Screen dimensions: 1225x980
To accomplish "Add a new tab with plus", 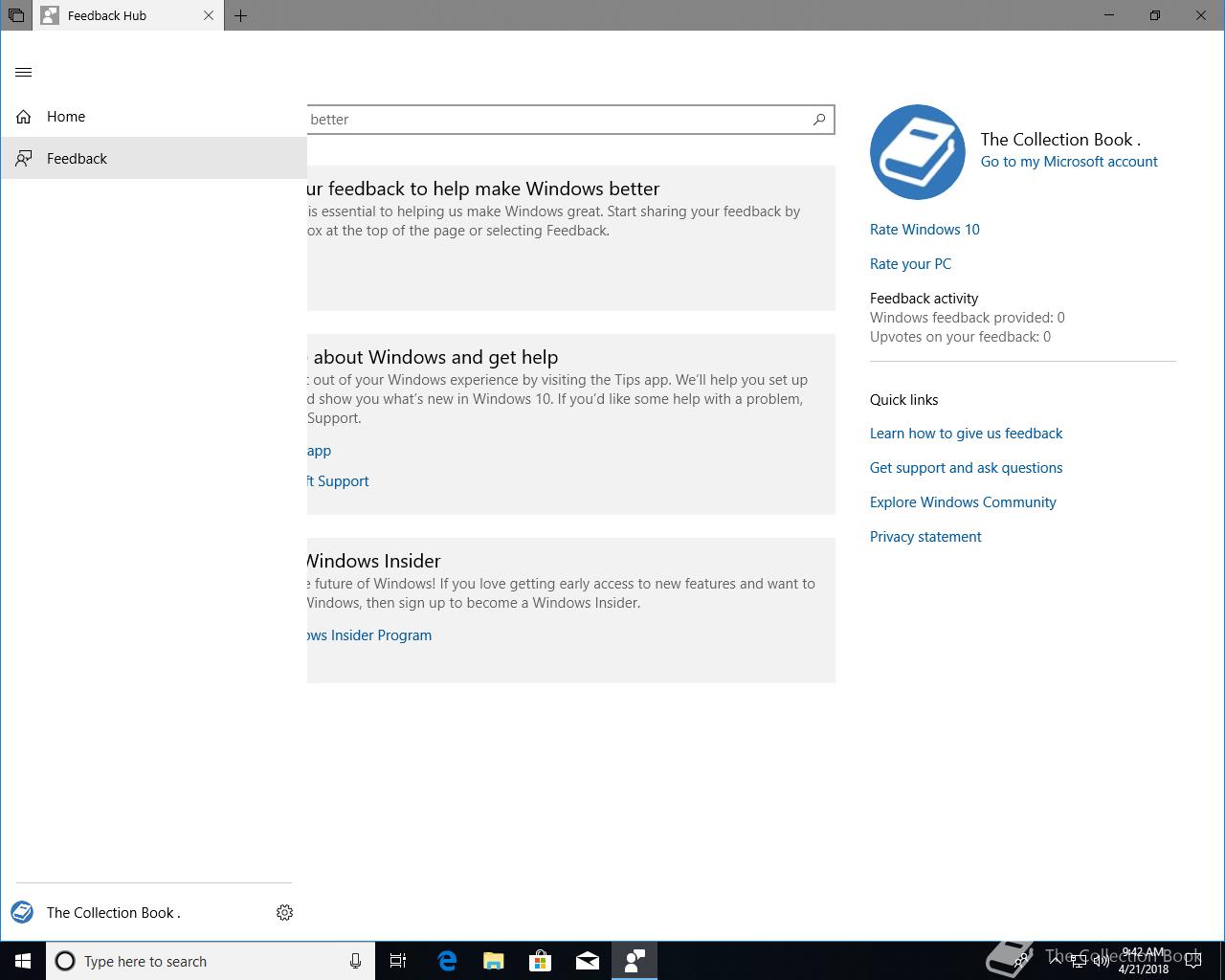I will [240, 15].
